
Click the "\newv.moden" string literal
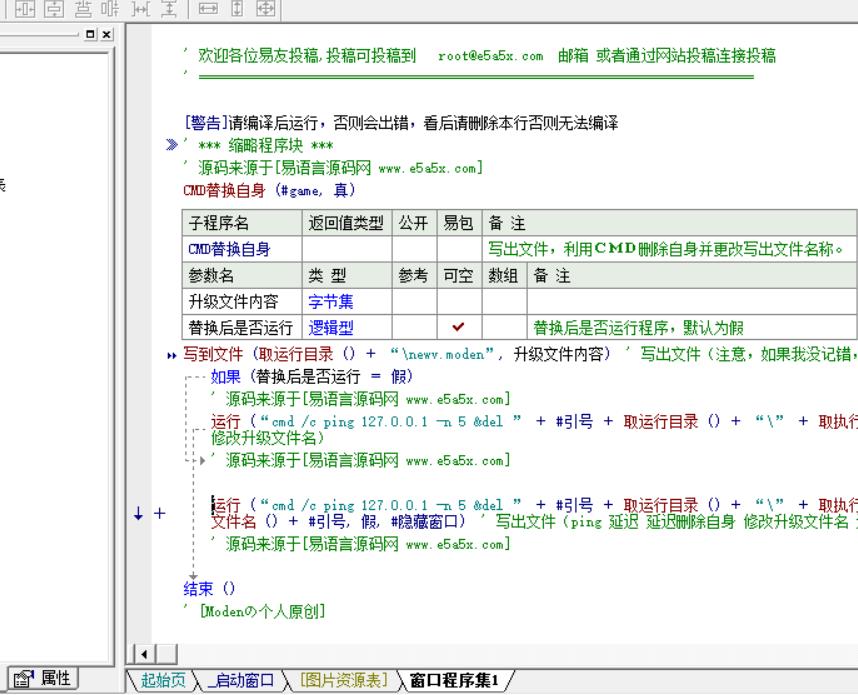coord(442,355)
